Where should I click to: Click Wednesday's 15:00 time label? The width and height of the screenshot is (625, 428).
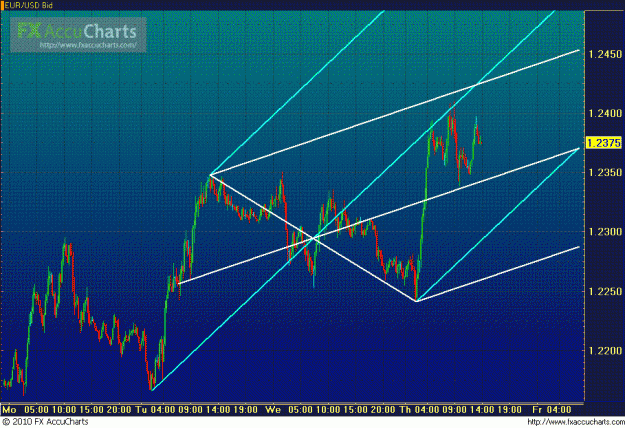tap(355, 410)
